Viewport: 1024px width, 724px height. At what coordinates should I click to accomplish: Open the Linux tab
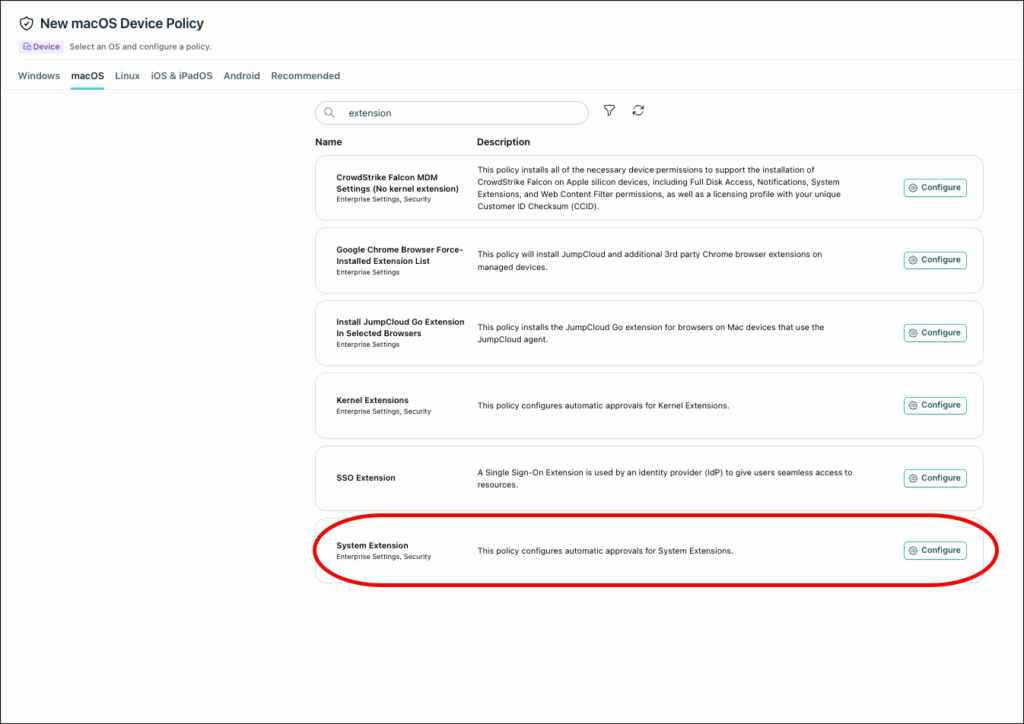point(127,76)
